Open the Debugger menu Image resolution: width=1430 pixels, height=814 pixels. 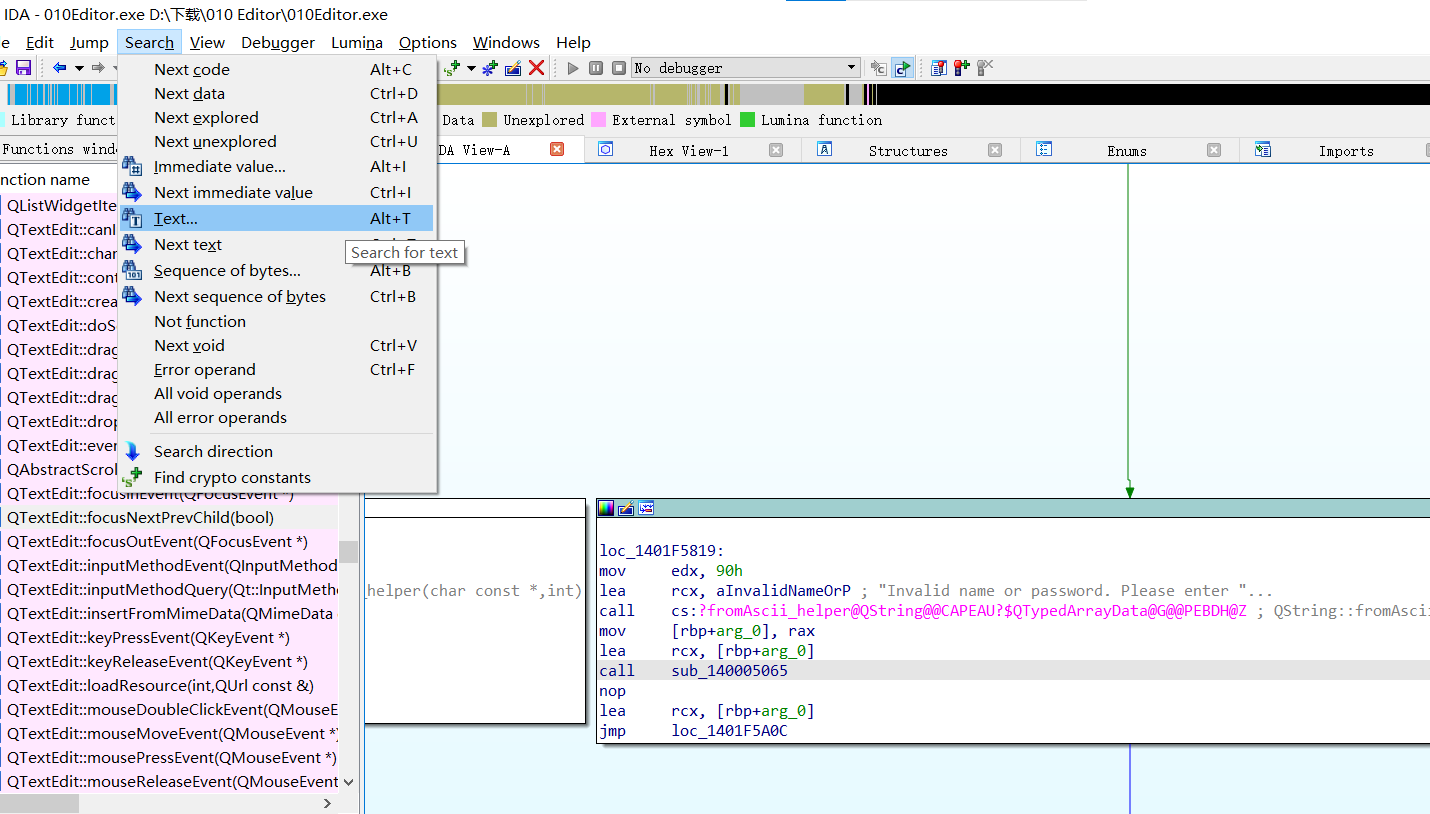(x=278, y=42)
